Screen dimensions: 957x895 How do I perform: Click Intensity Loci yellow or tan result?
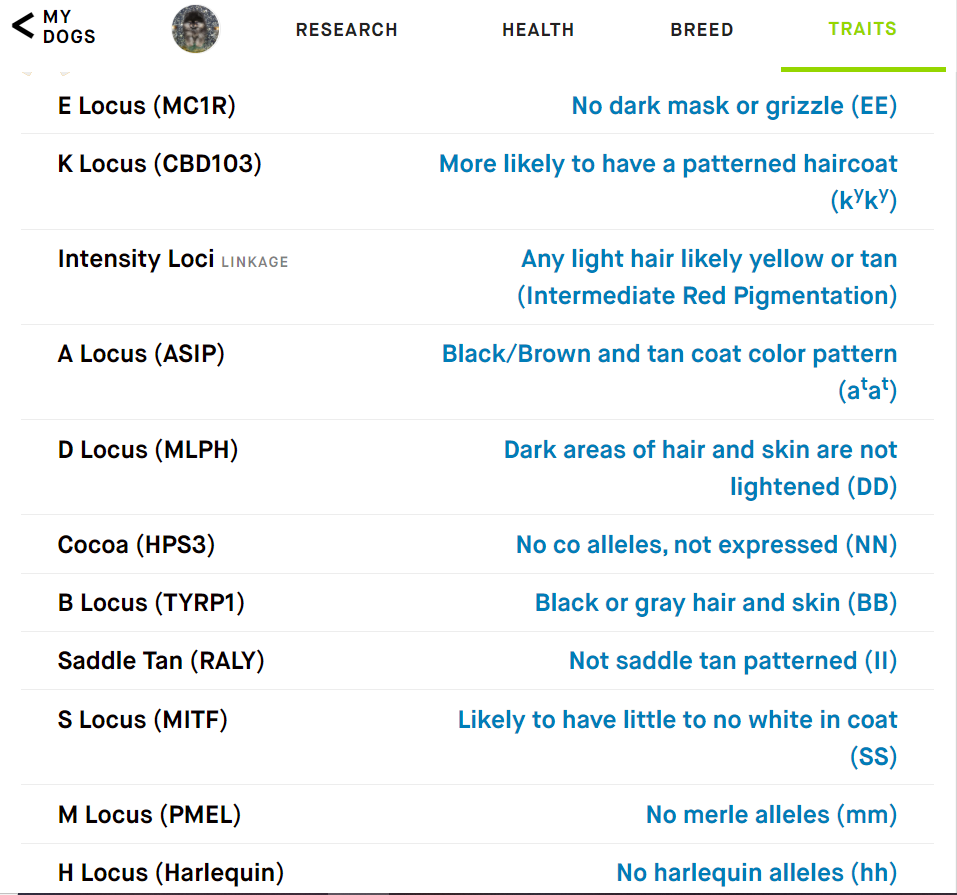[x=707, y=277]
